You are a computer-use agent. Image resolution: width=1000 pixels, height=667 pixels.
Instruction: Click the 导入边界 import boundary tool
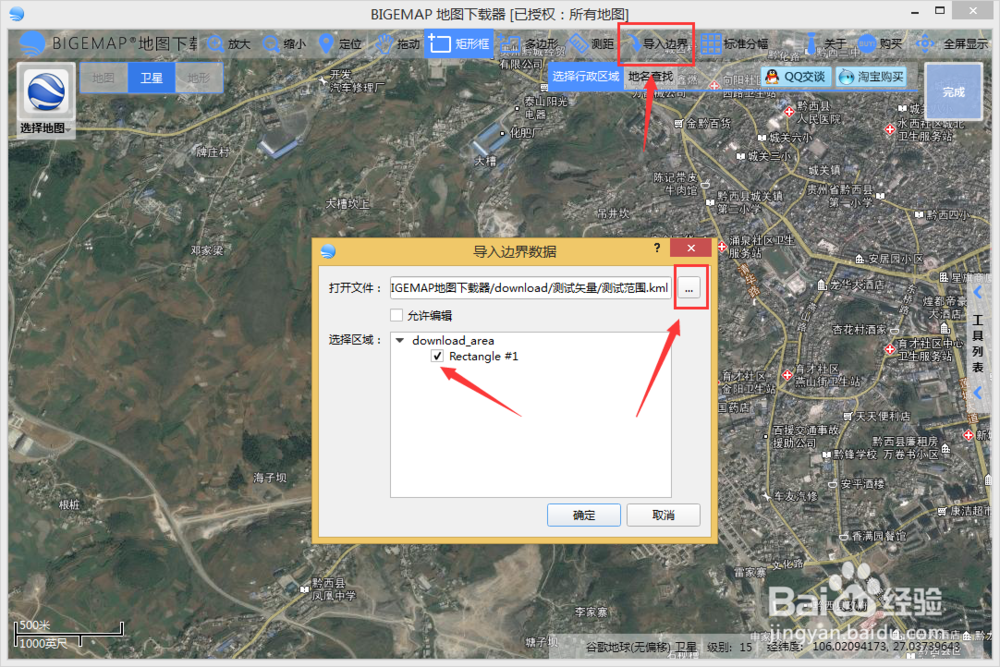(x=656, y=43)
